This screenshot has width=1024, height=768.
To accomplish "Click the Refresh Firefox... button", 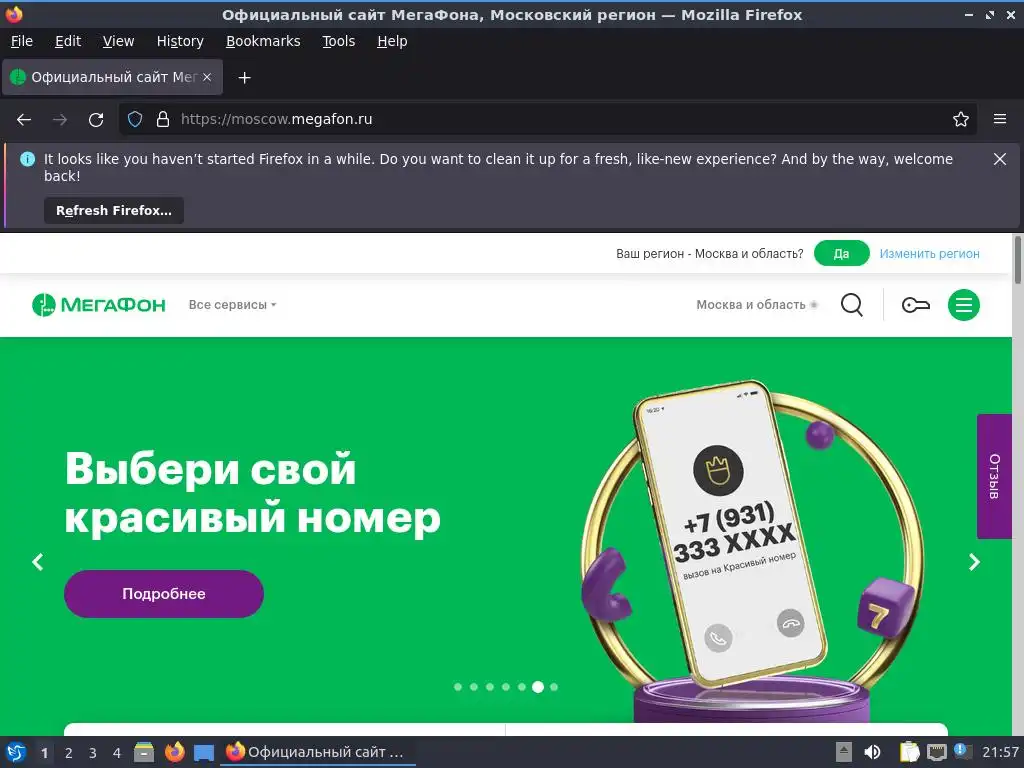I will point(114,210).
